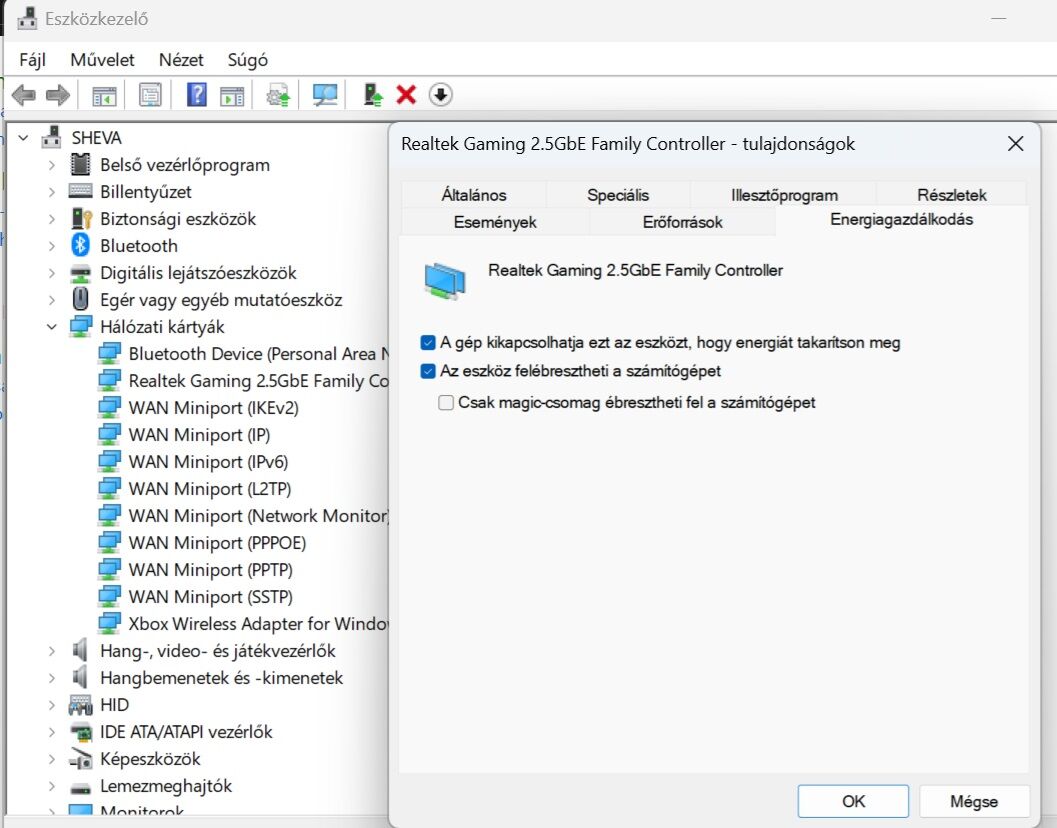Expand the Digitális lejátszóeszközök chevron
This screenshot has height=828, width=1057.
pos(52,272)
